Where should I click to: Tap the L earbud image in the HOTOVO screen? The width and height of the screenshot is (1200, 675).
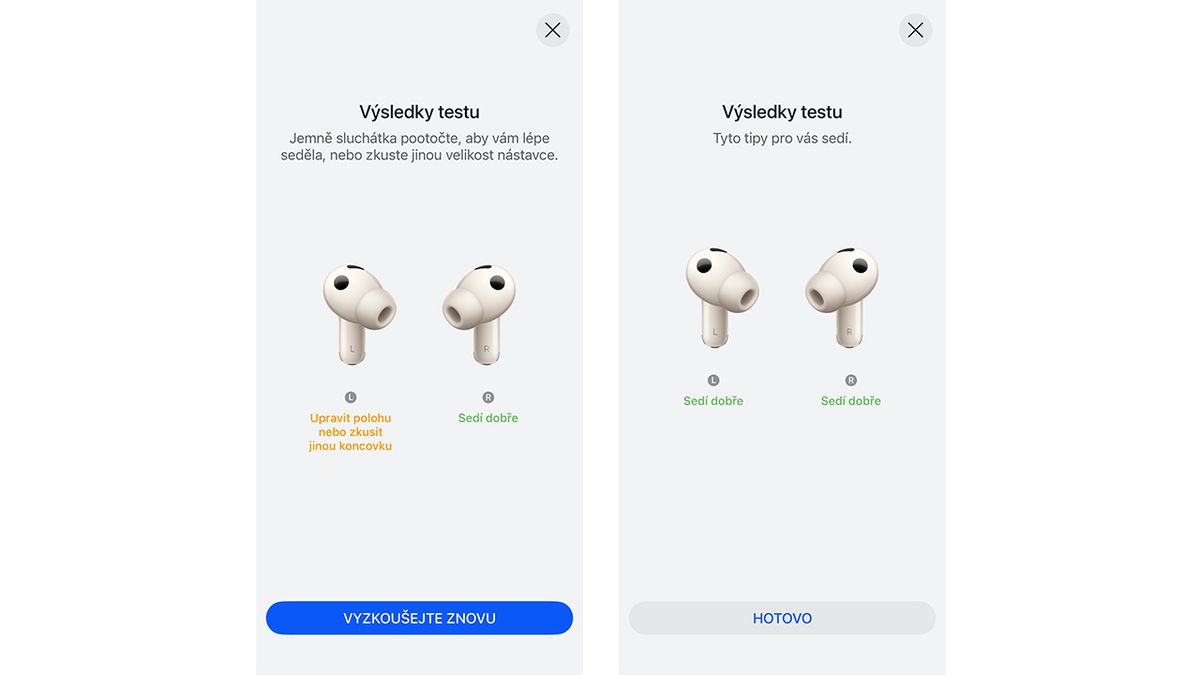(x=722, y=297)
